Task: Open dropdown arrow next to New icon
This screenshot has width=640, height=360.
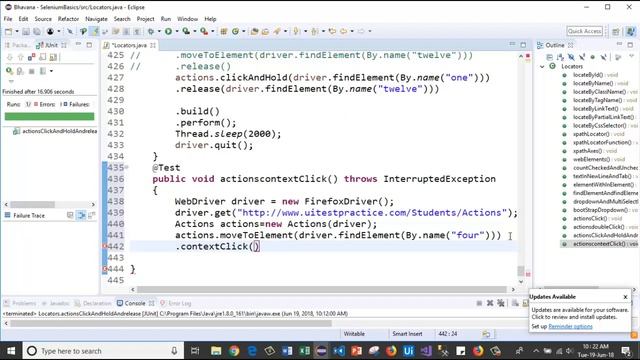Action: [x=17, y=31]
